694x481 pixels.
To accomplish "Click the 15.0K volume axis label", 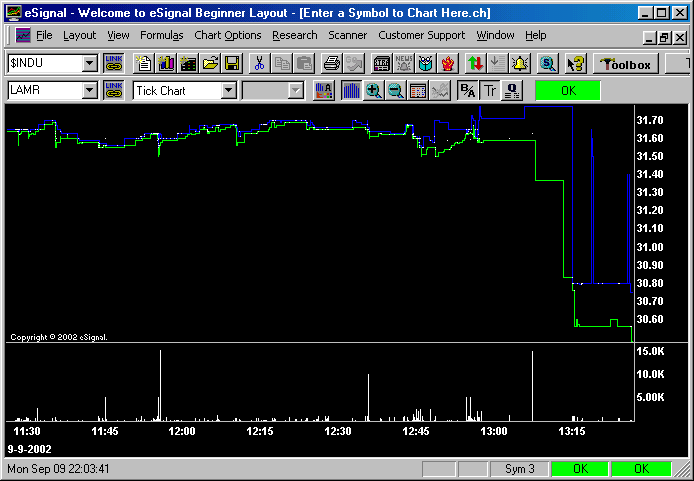I will 651,351.
